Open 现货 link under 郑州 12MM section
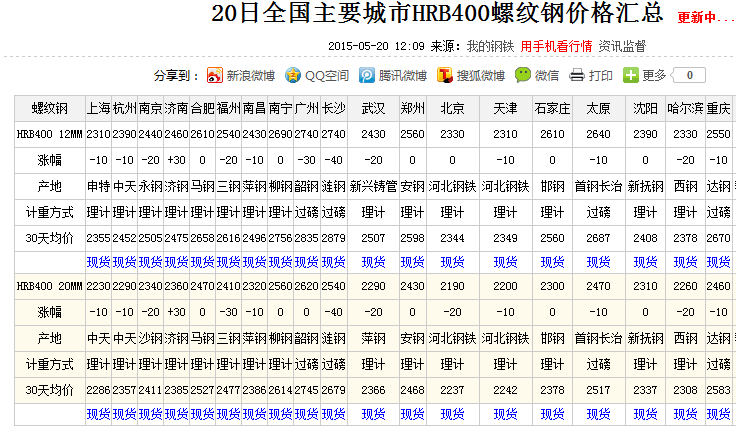736x427 pixels. coord(412,262)
